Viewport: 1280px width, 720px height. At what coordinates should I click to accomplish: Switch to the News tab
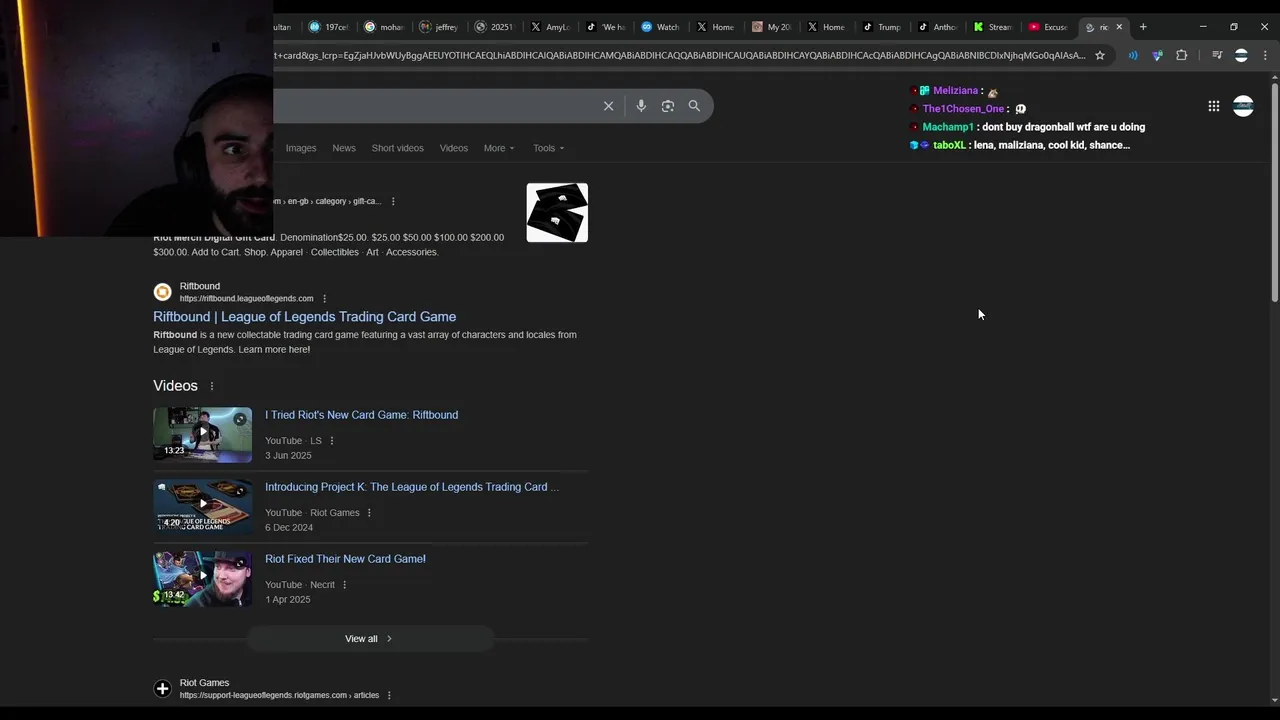[x=344, y=148]
